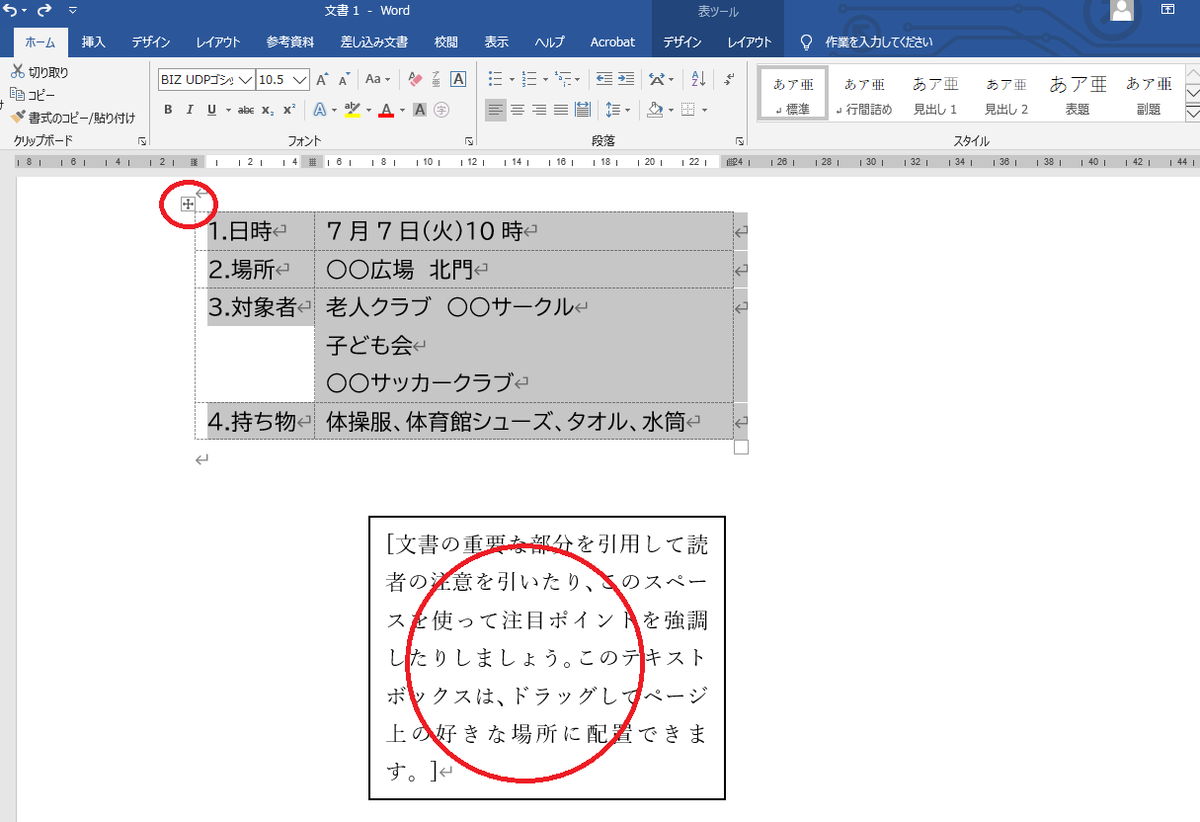This screenshot has height=822, width=1200.
Task: Open the 校閲 tab
Action: point(446,42)
